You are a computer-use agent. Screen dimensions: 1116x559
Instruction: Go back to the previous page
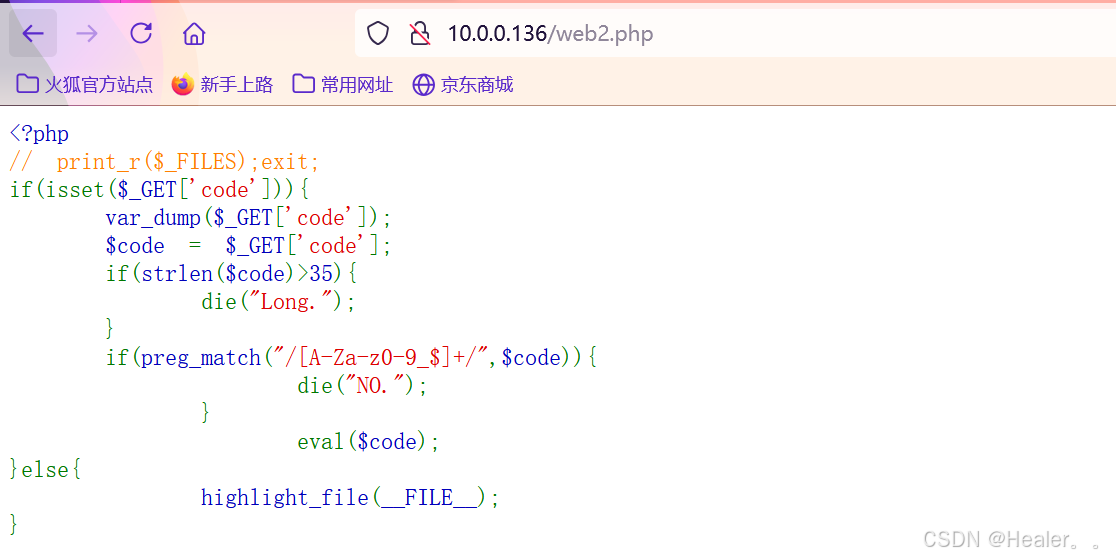[x=33, y=33]
